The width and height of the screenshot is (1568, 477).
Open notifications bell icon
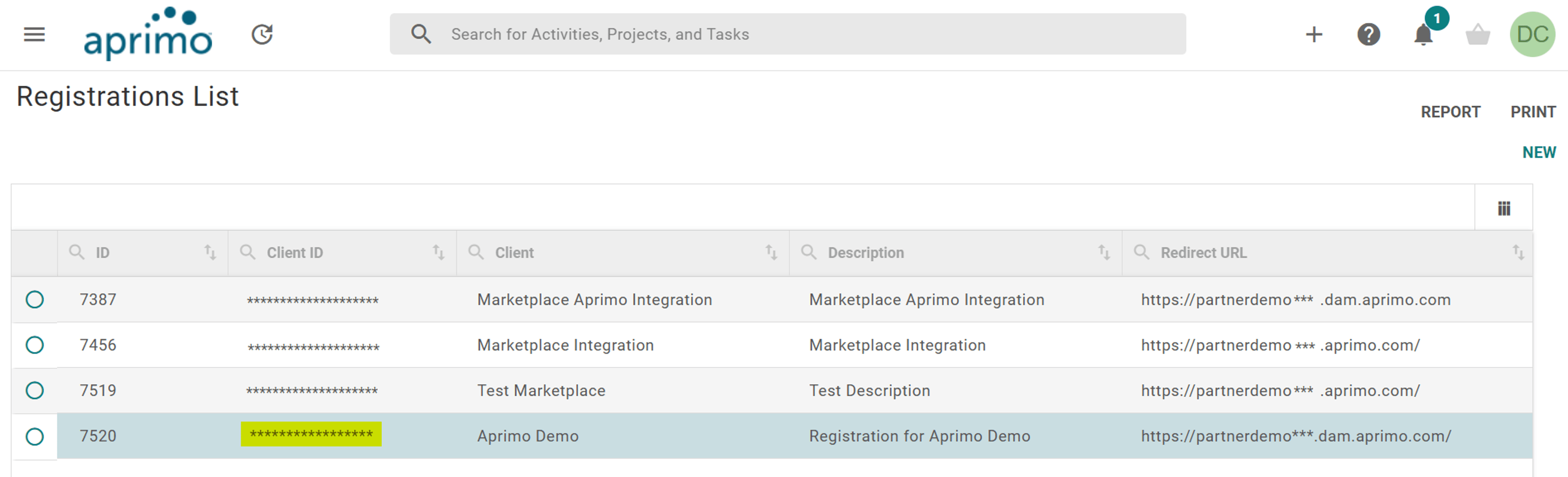click(1423, 34)
